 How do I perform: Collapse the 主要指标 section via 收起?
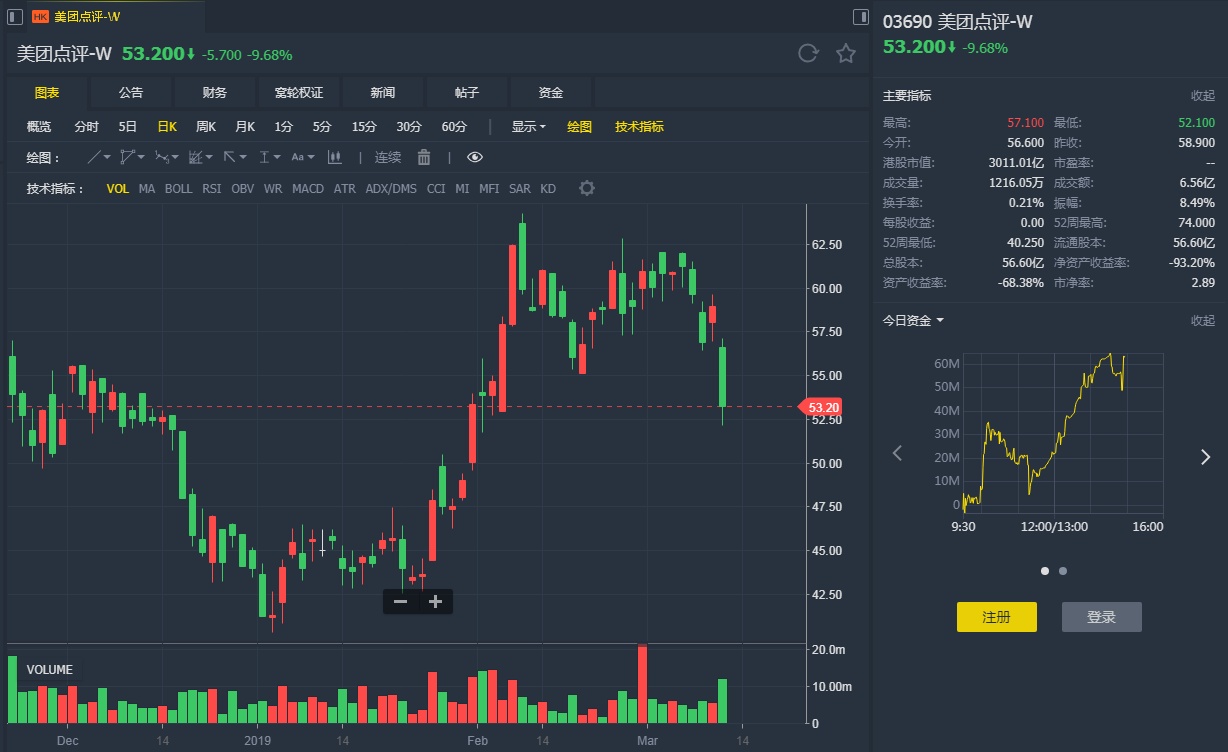pyautogui.click(x=1202, y=96)
